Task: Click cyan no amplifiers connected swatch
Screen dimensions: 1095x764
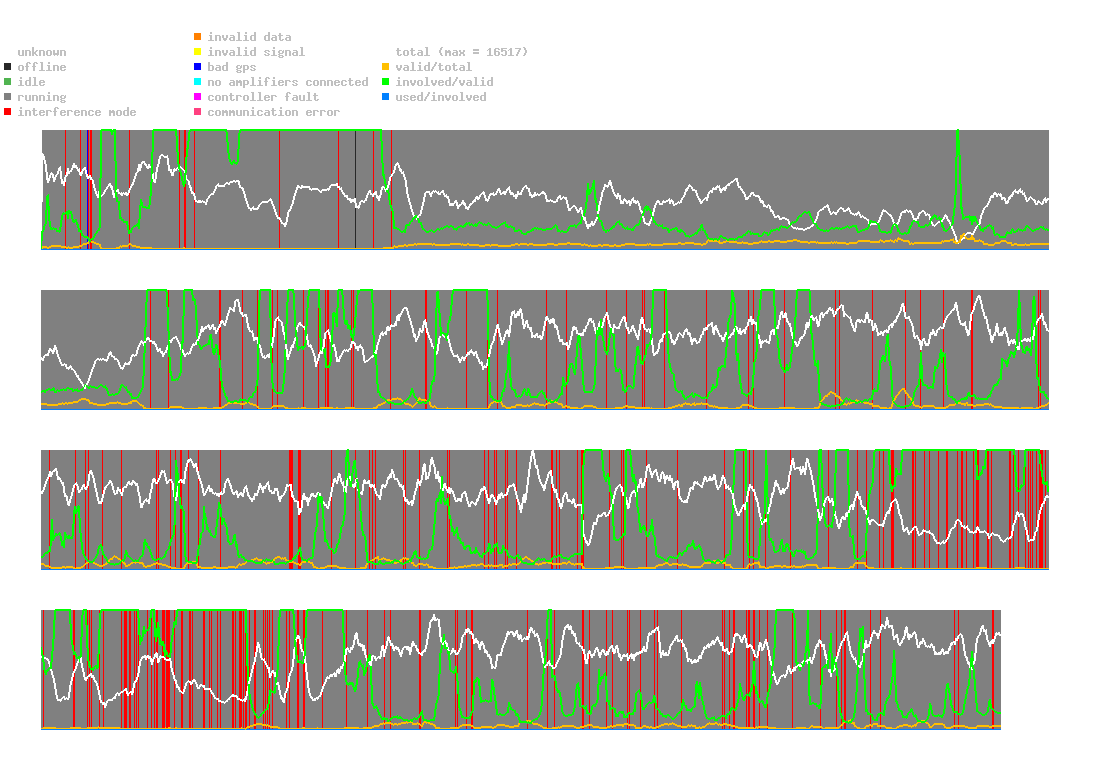Action: (x=198, y=82)
